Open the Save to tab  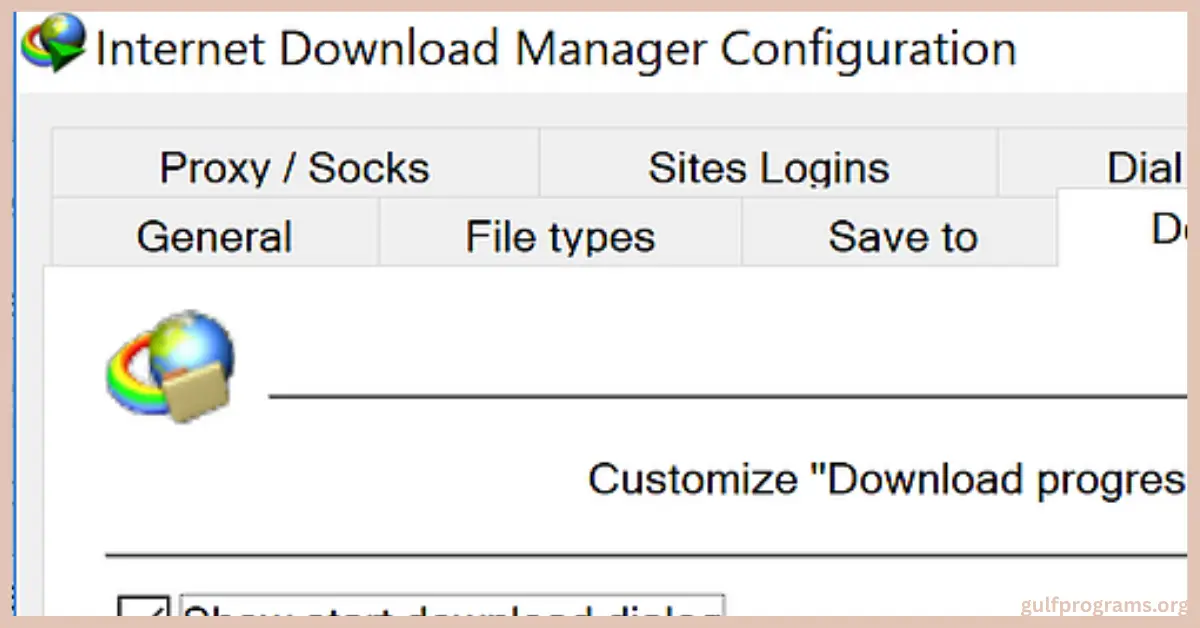pyautogui.click(x=902, y=237)
